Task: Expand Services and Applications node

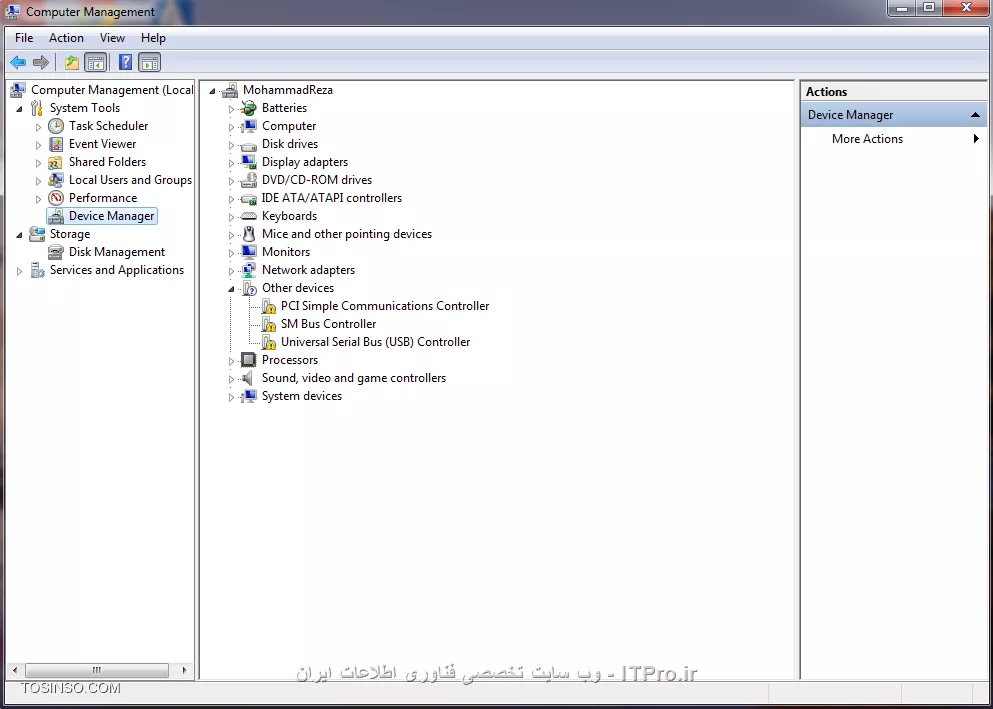Action: click(19, 271)
